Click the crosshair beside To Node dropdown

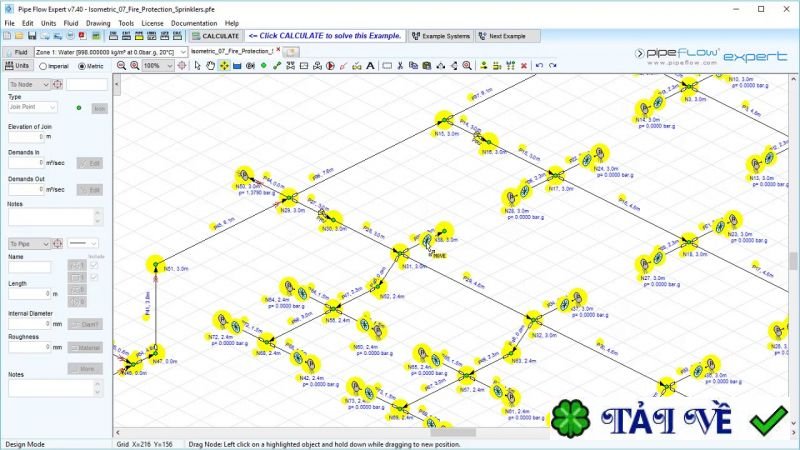pyautogui.click(x=58, y=84)
